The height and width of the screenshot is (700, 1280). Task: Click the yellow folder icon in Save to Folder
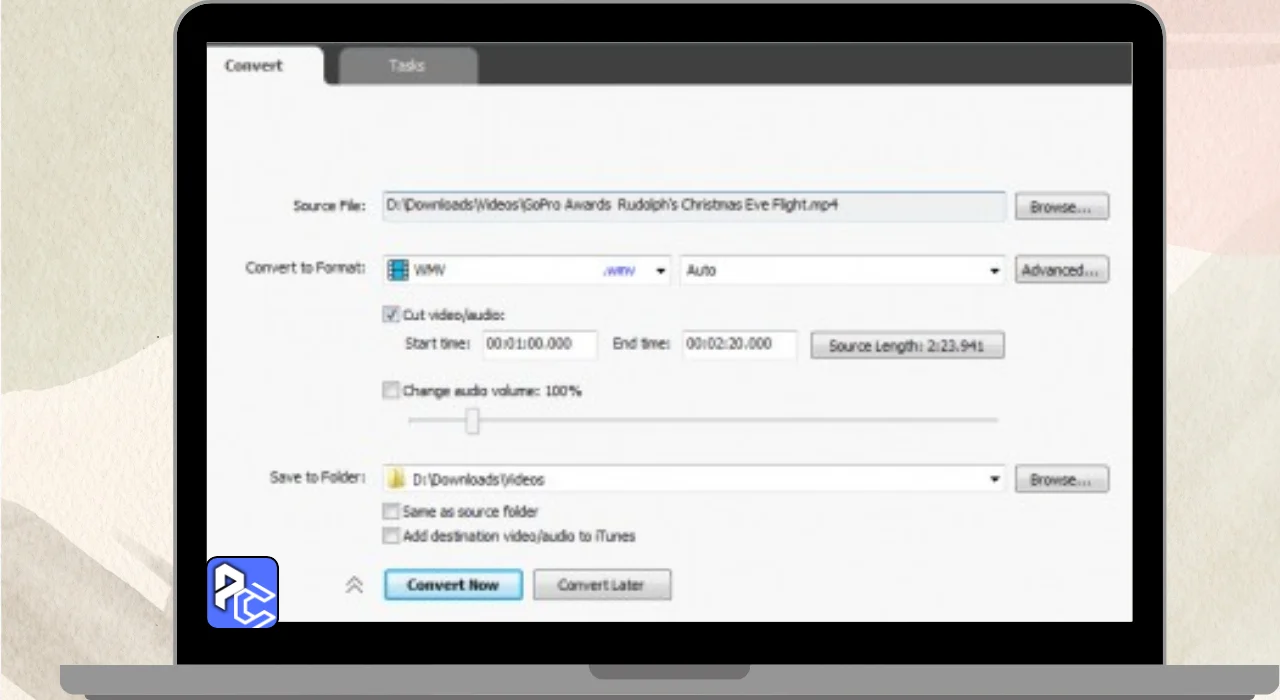tap(397, 479)
